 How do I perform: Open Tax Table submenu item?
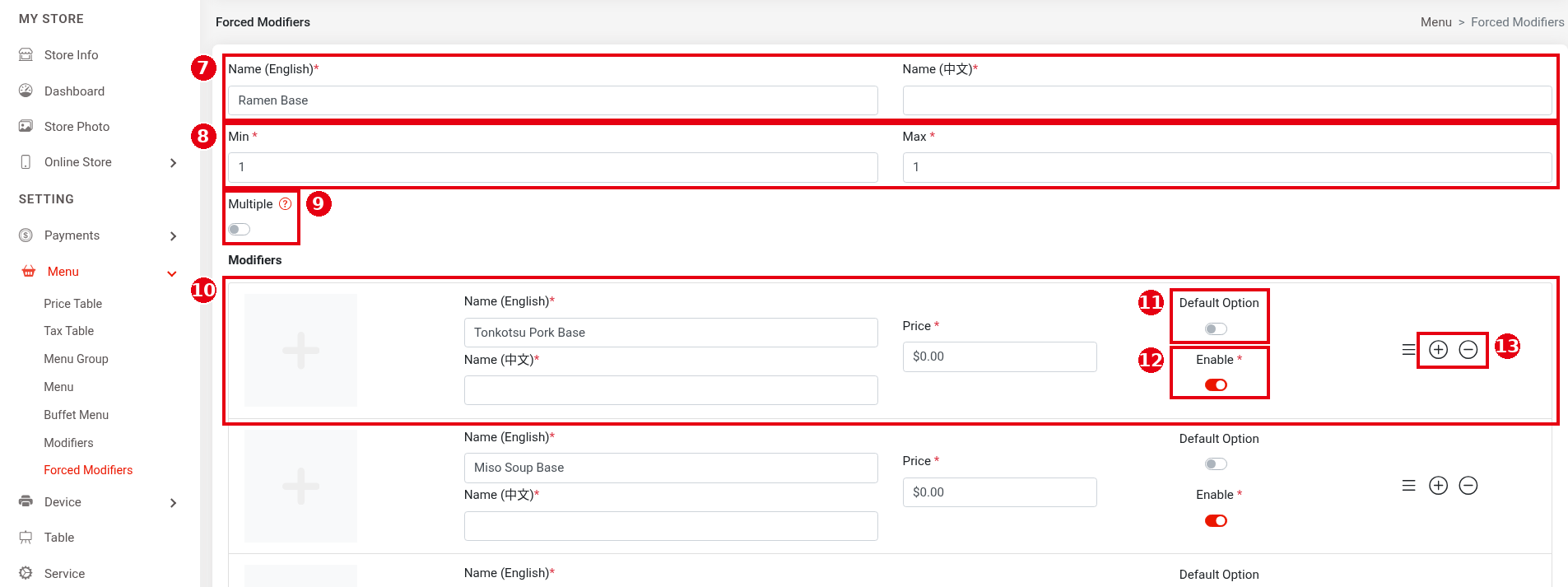point(68,331)
